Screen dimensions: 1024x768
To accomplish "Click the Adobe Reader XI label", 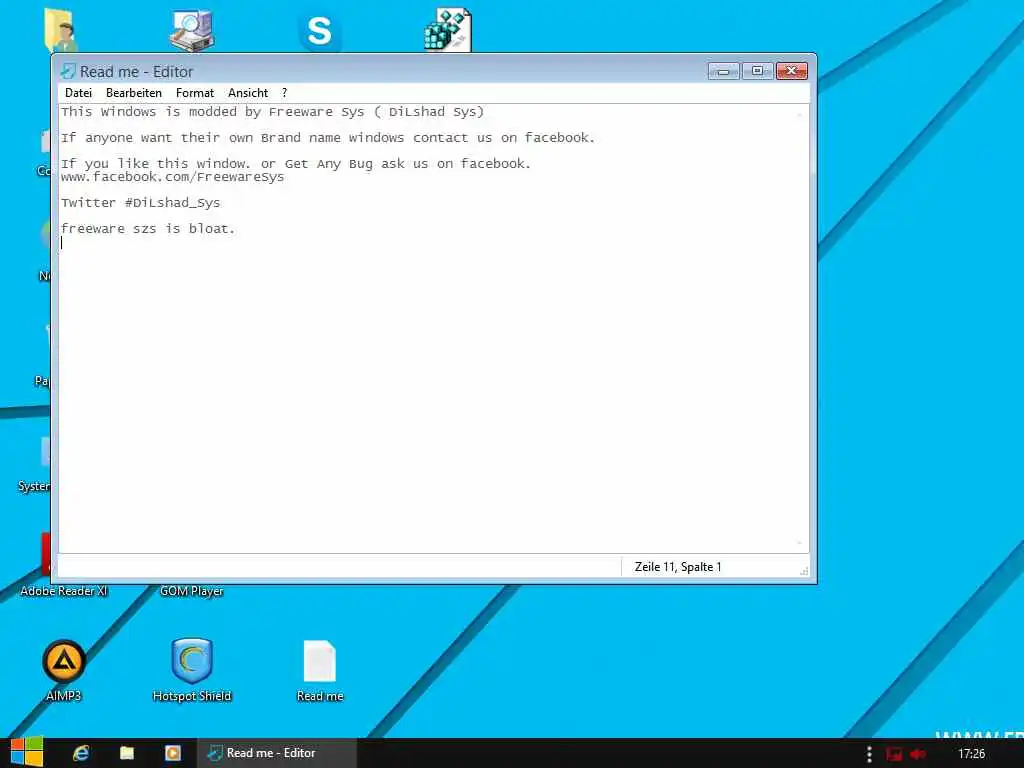I will [63, 591].
